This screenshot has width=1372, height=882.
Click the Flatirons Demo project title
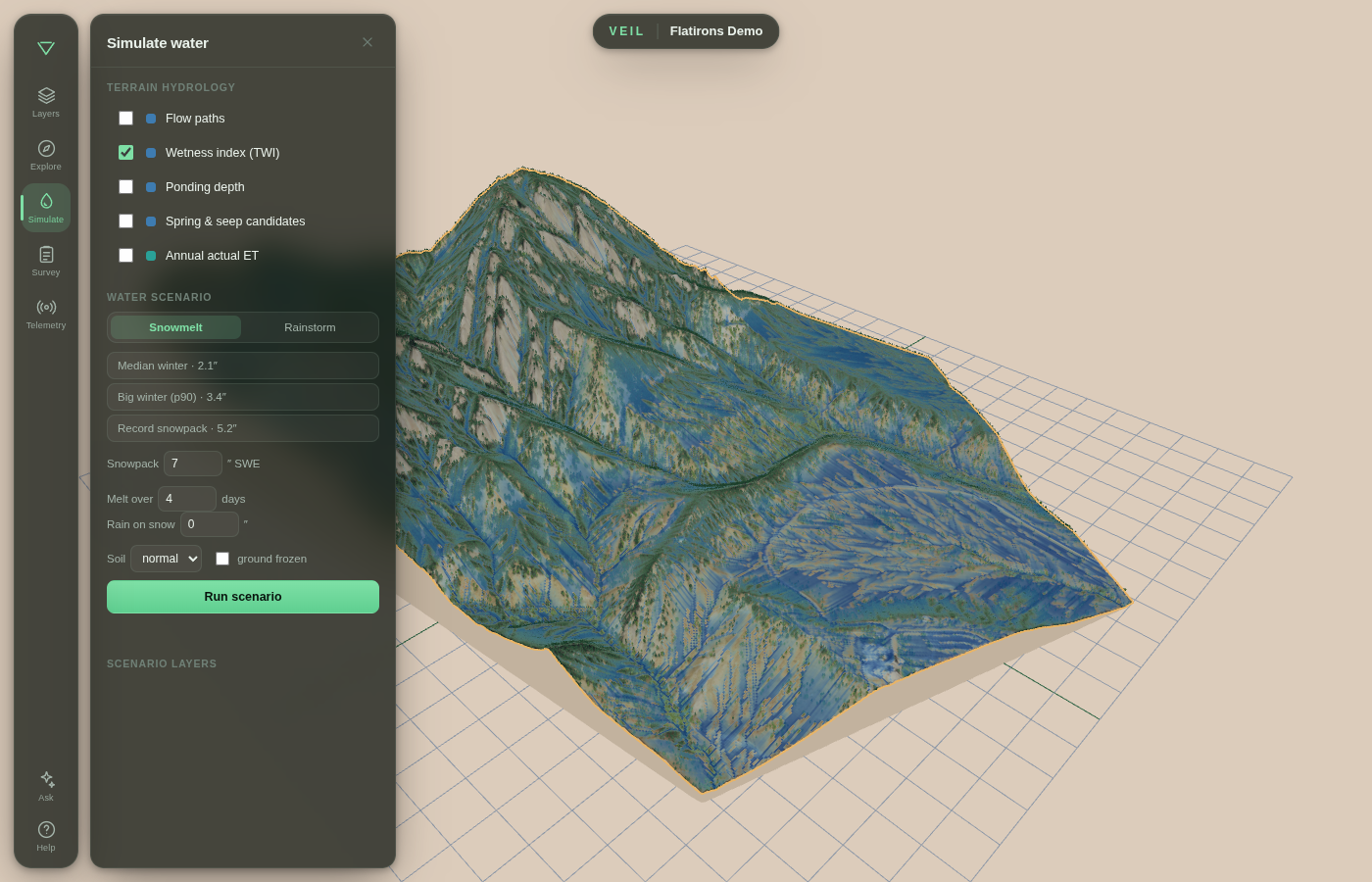click(716, 31)
